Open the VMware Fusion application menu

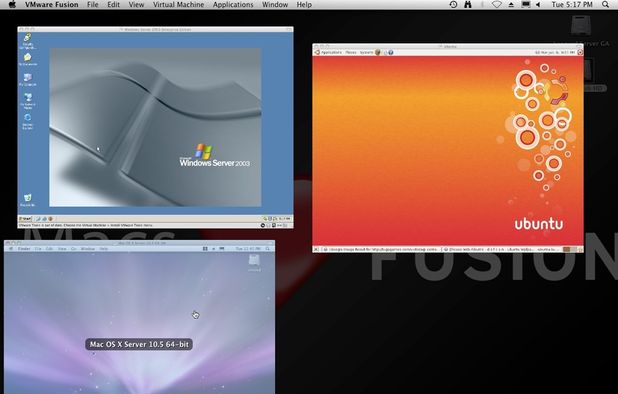click(52, 5)
